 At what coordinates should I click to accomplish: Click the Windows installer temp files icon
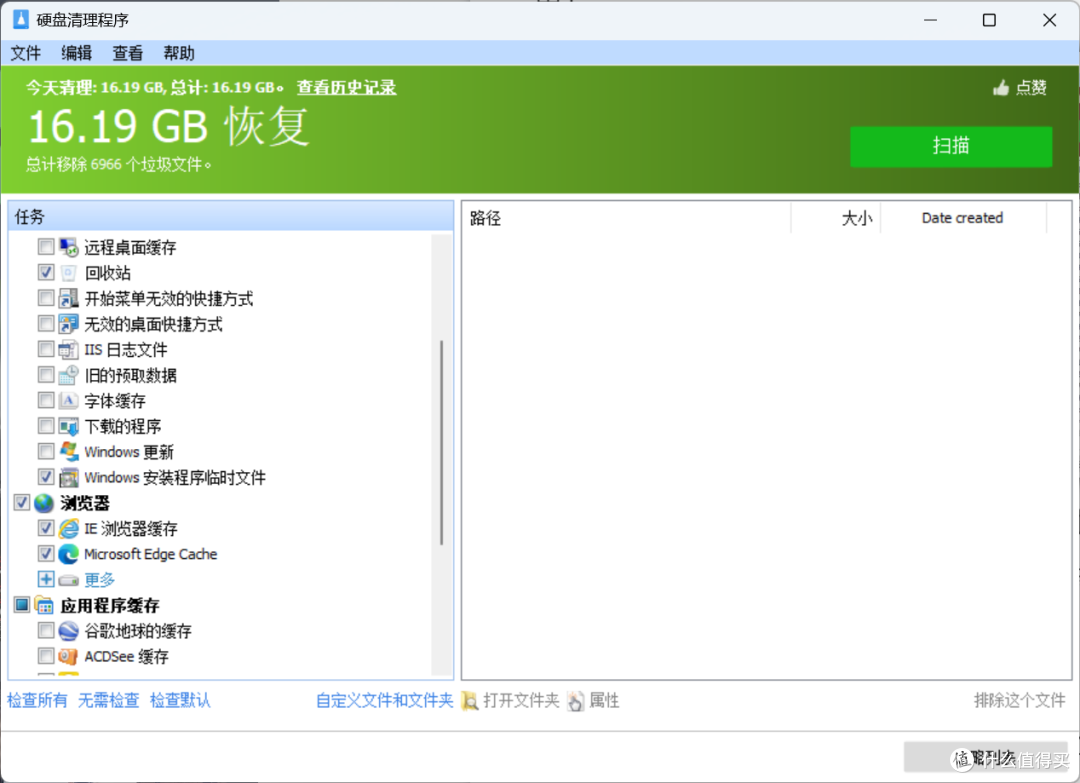coord(68,477)
